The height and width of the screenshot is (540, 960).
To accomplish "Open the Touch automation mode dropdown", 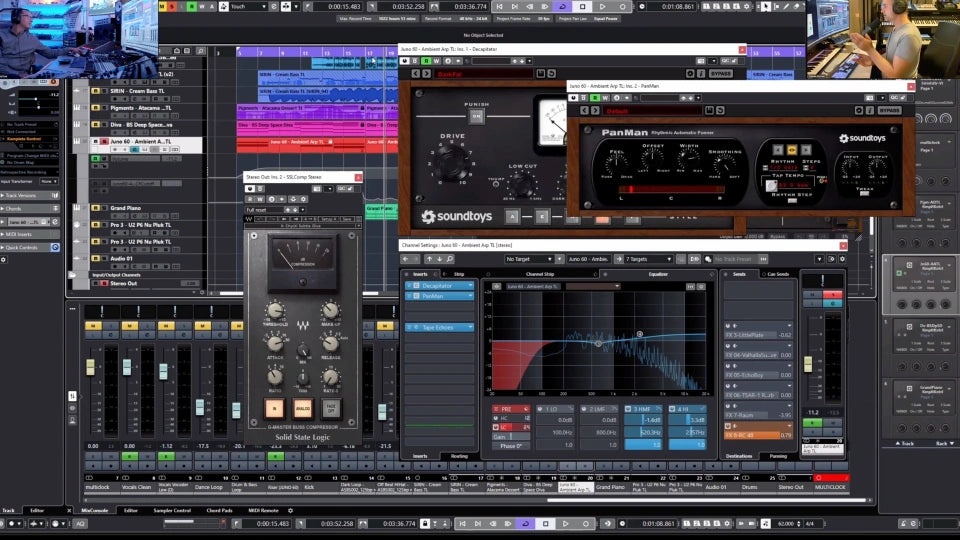I will tap(249, 6).
